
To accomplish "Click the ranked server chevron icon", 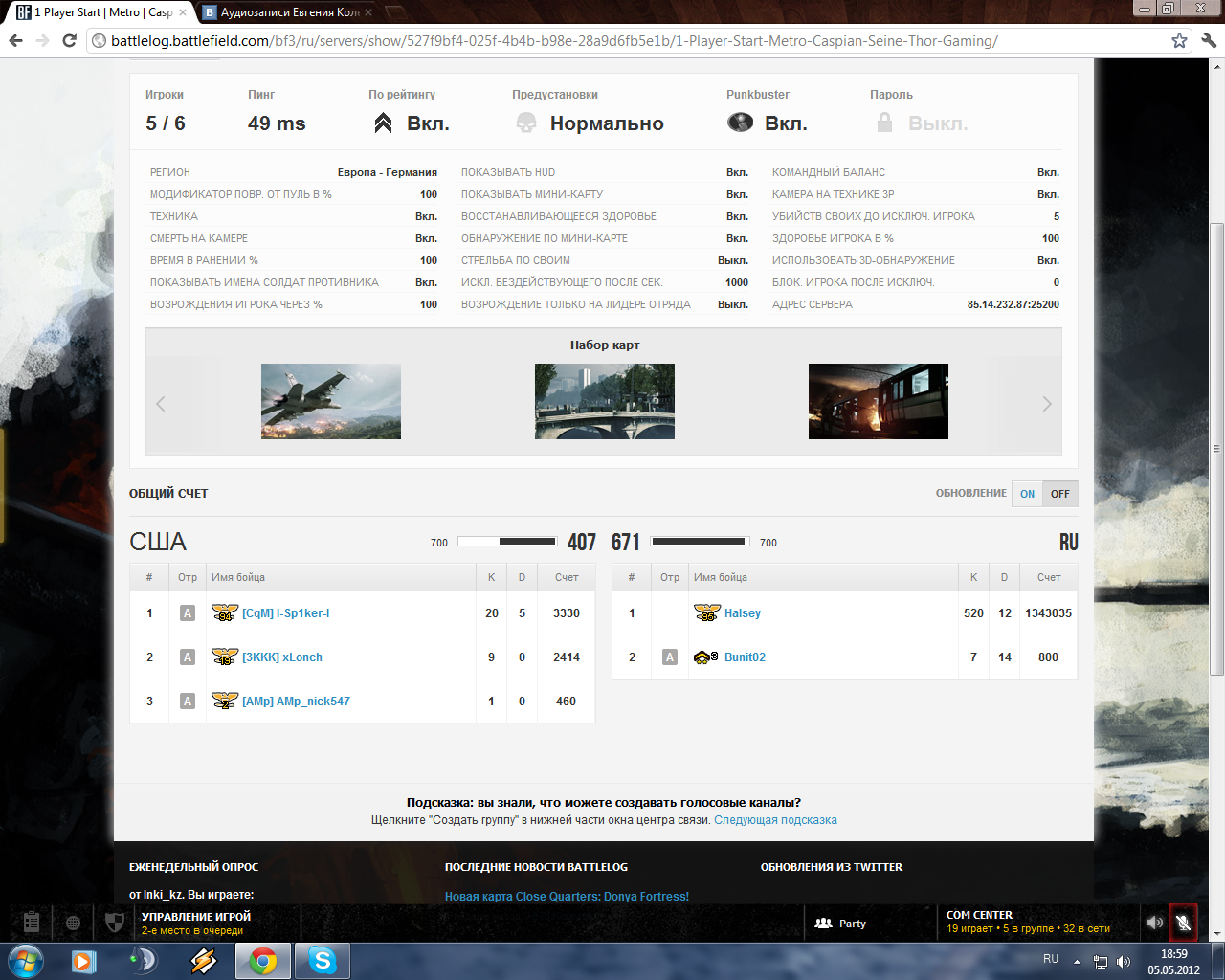I will point(383,122).
